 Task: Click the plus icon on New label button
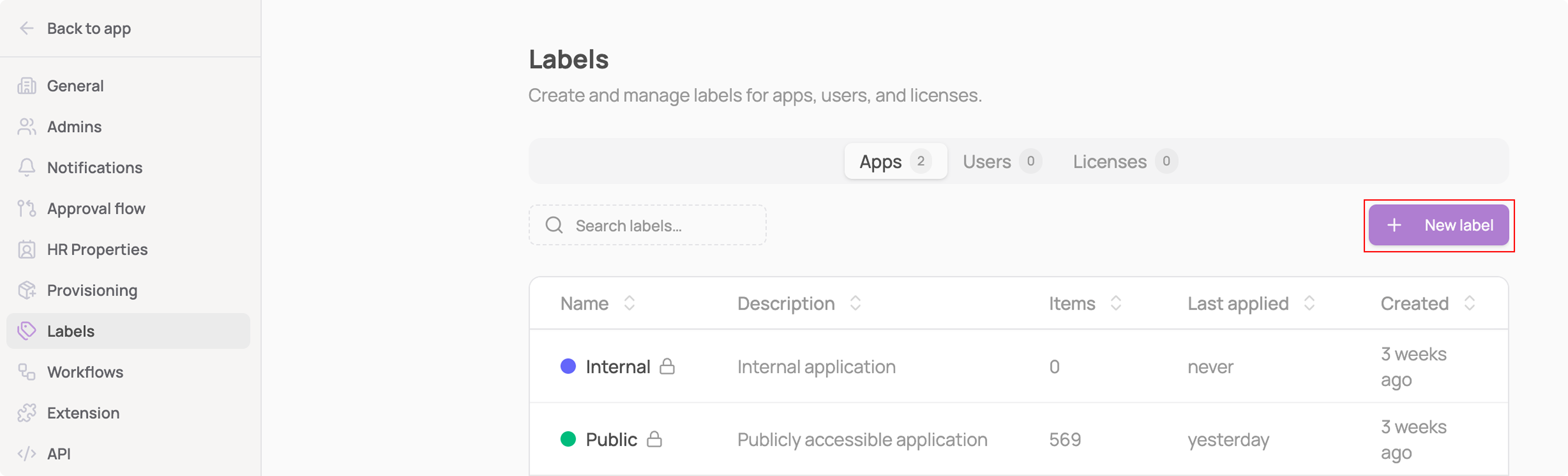tap(1394, 226)
